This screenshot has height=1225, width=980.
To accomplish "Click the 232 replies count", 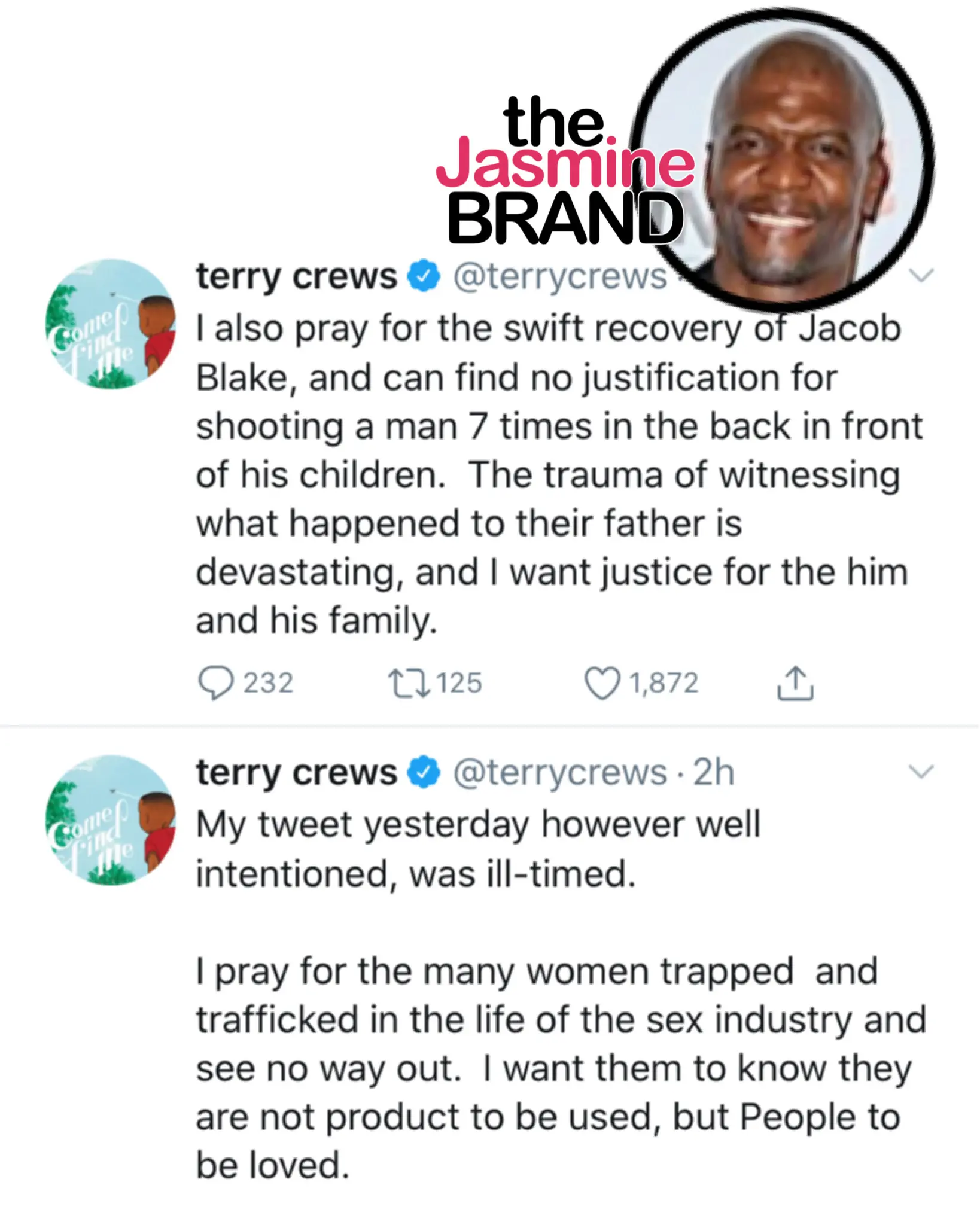I will pyautogui.click(x=268, y=683).
